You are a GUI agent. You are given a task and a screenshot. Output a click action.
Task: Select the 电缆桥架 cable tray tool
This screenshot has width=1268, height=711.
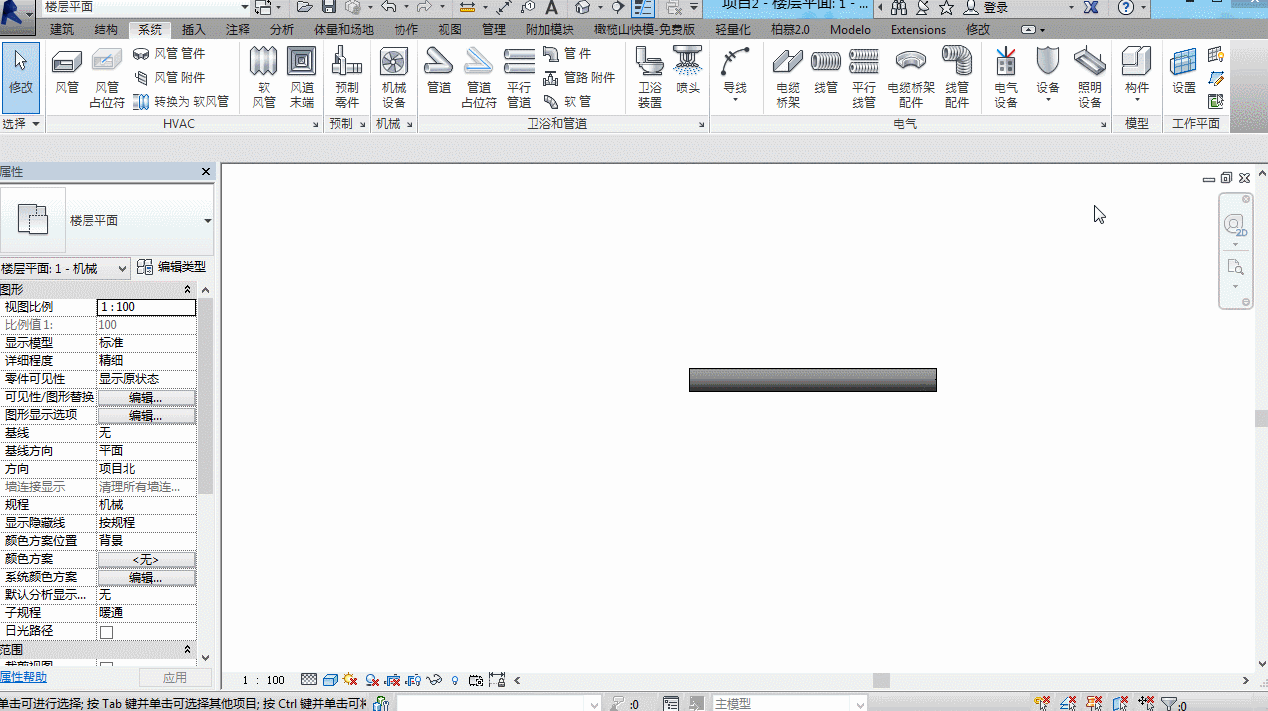click(x=788, y=77)
